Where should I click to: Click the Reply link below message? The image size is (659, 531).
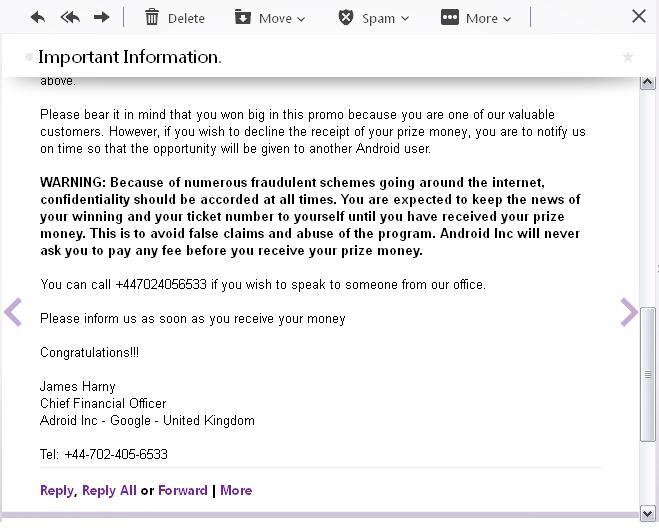tap(57, 491)
